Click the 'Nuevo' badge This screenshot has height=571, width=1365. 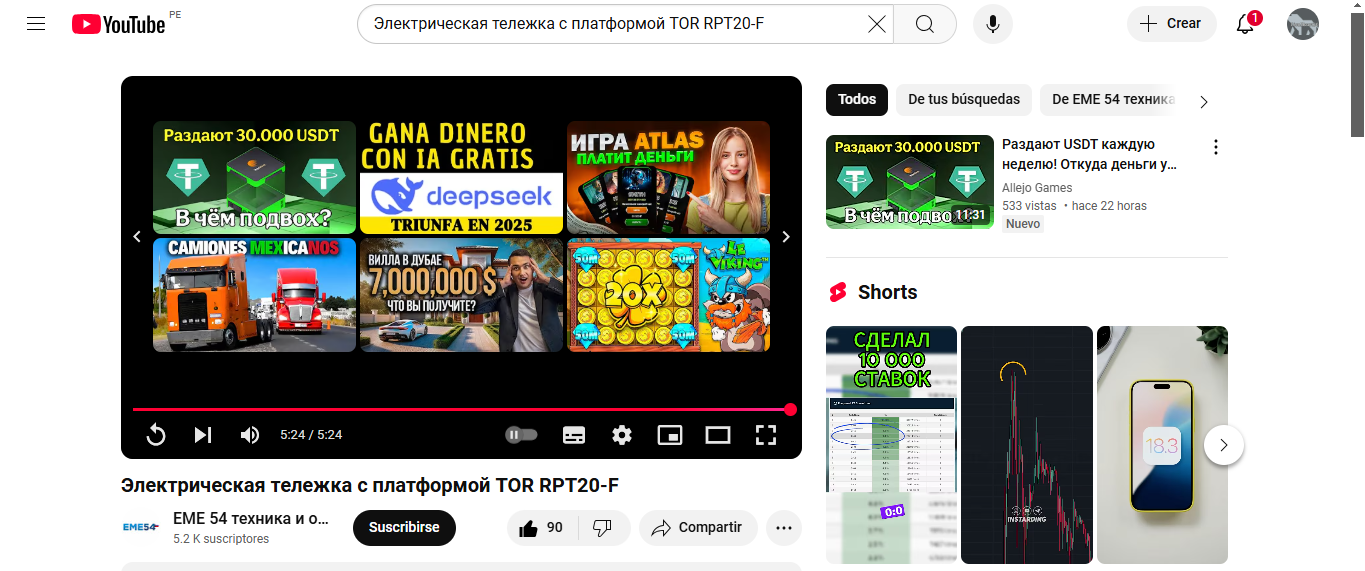1023,224
